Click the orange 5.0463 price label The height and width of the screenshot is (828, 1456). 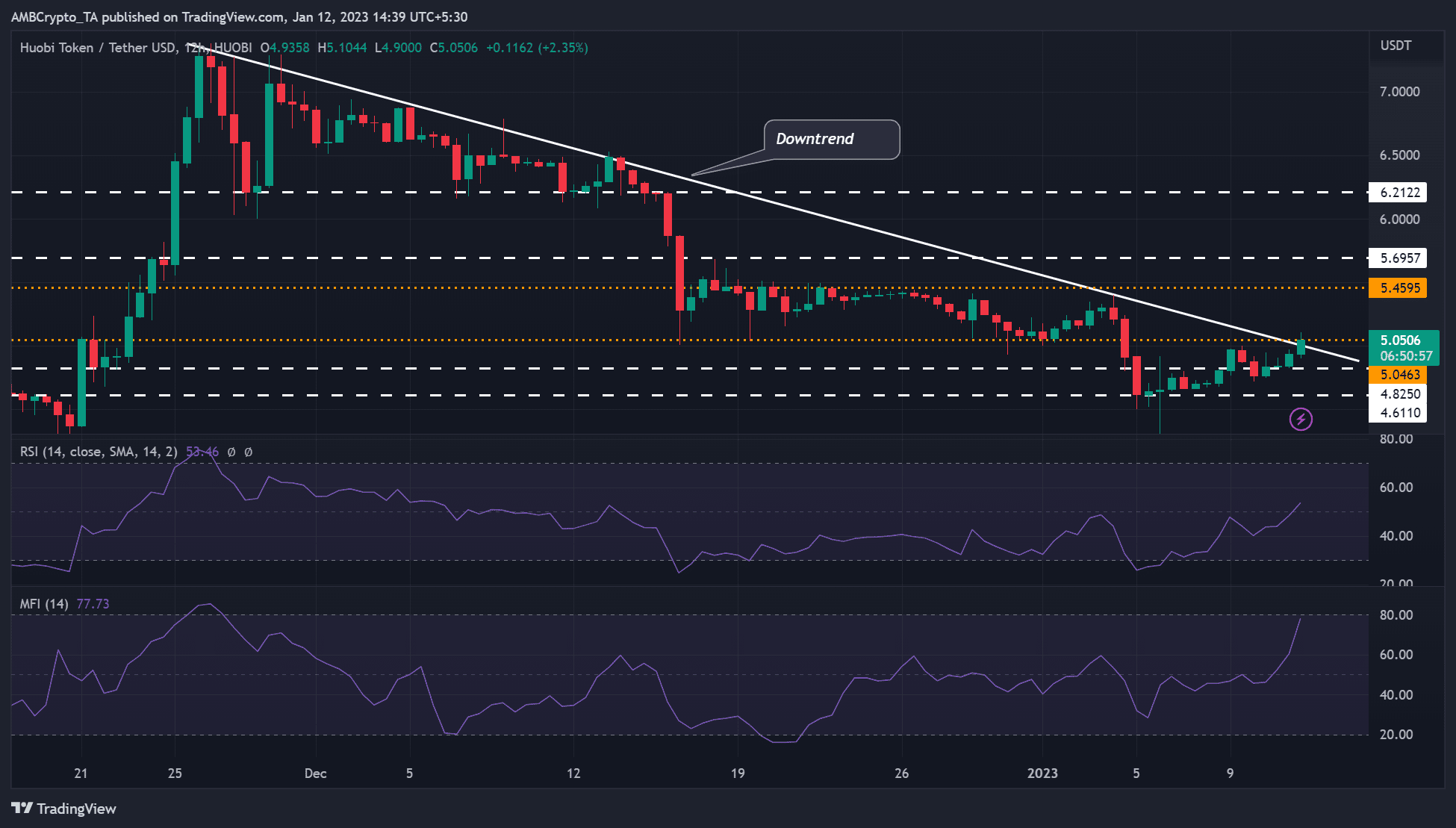coord(1398,375)
